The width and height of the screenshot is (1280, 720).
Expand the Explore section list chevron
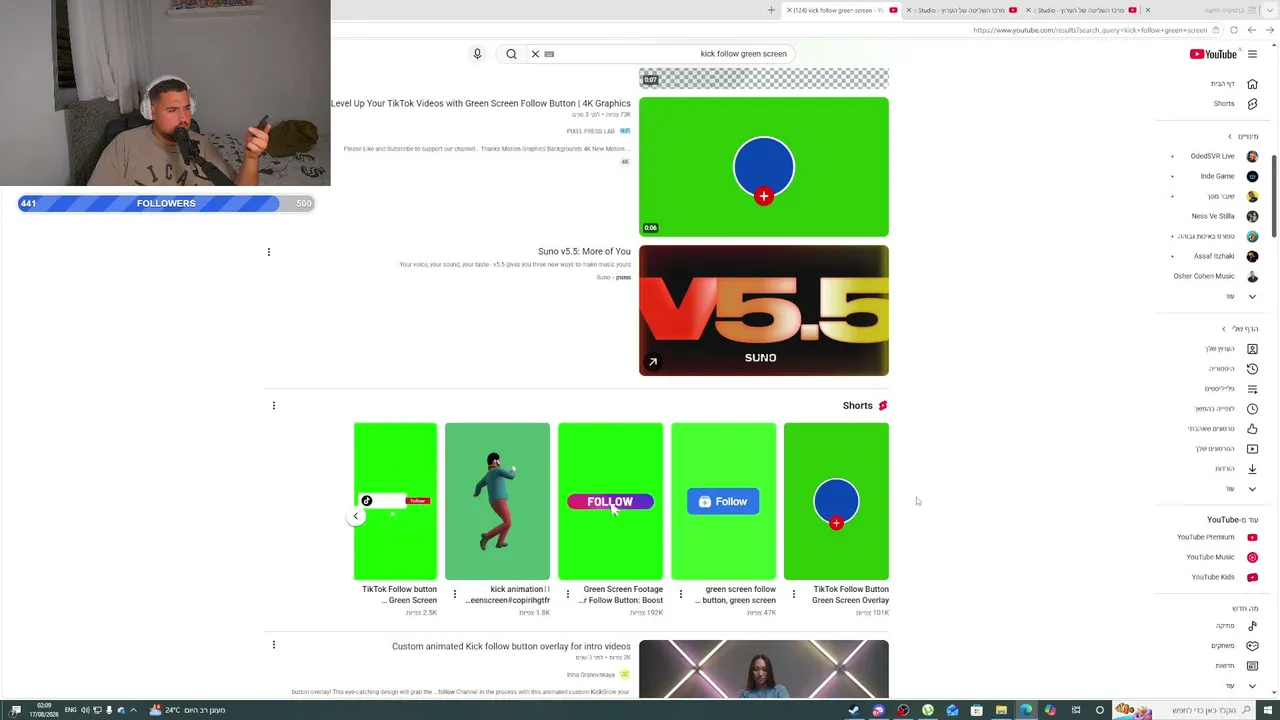(1252, 686)
